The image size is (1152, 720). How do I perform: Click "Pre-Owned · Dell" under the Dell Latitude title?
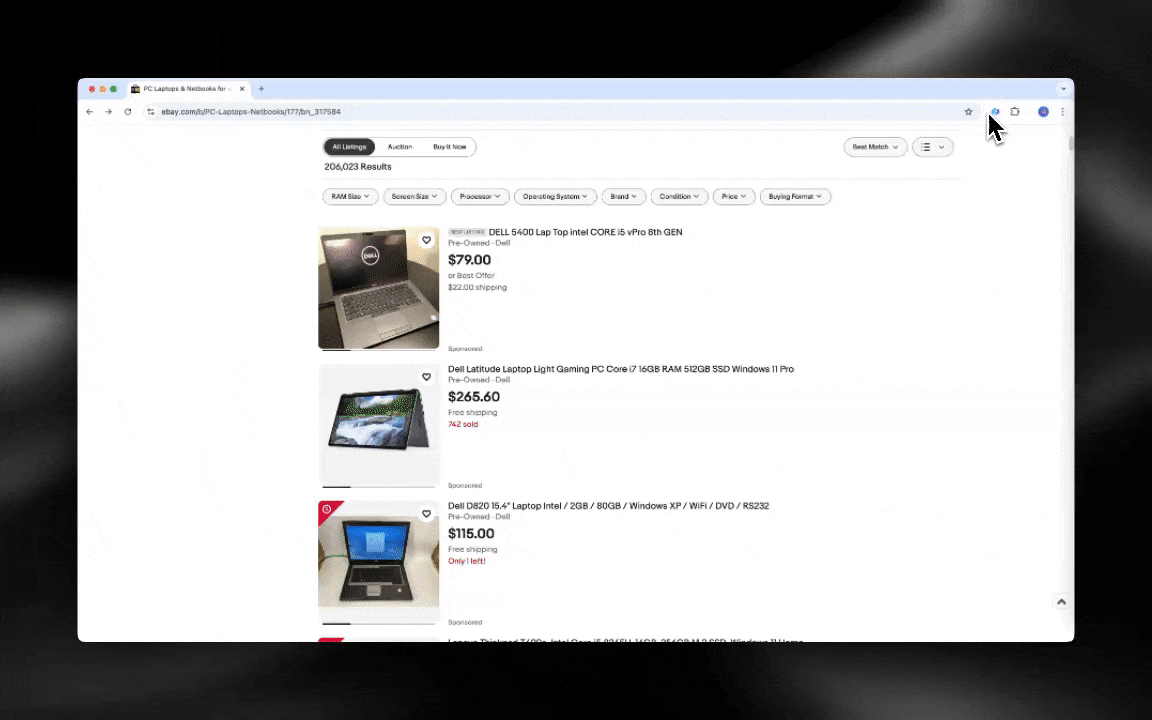pyautogui.click(x=479, y=380)
